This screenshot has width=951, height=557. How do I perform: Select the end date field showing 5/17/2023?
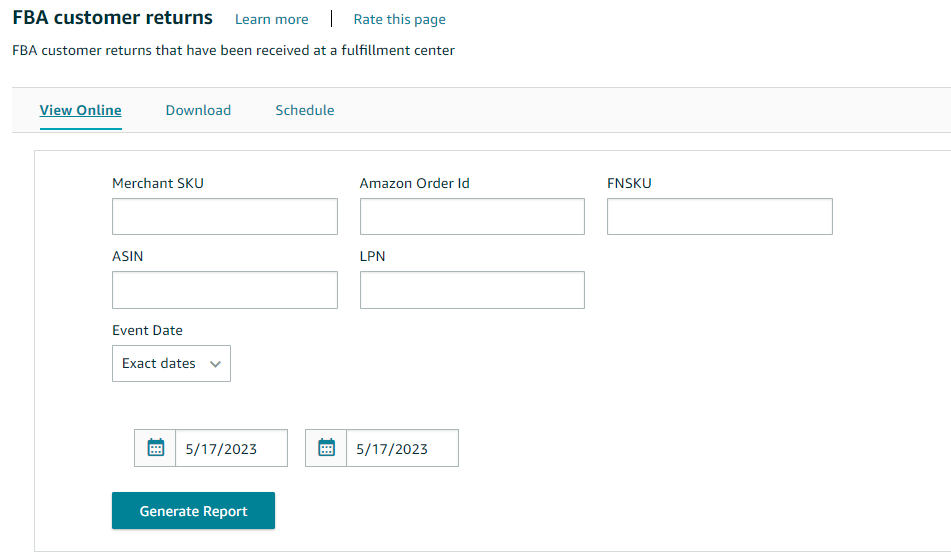click(x=402, y=448)
